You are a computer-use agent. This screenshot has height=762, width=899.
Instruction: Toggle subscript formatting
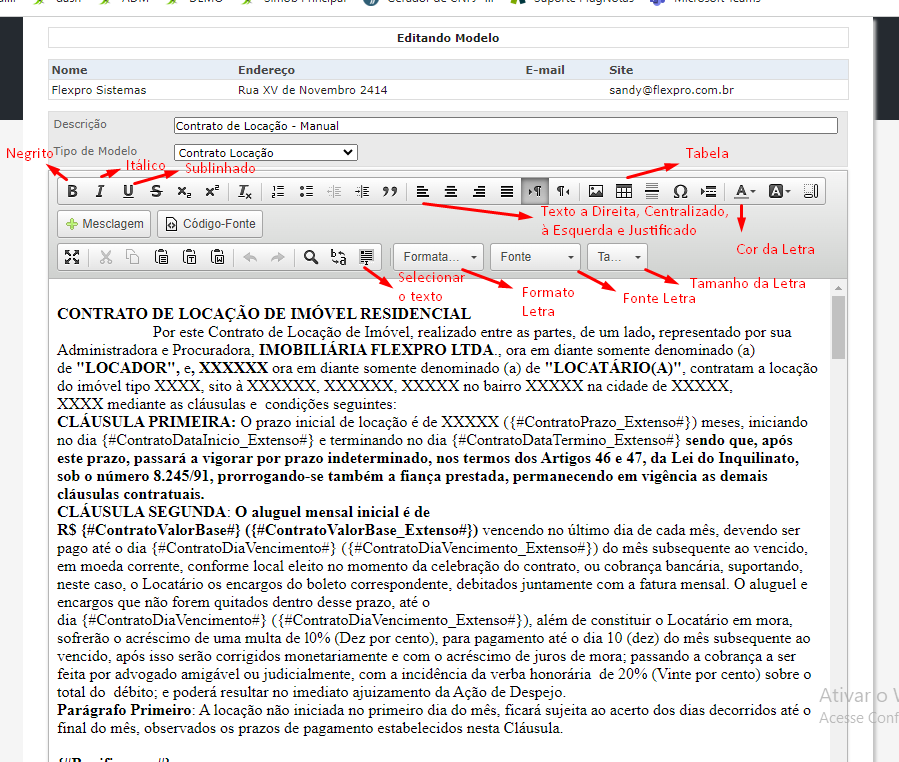point(184,192)
